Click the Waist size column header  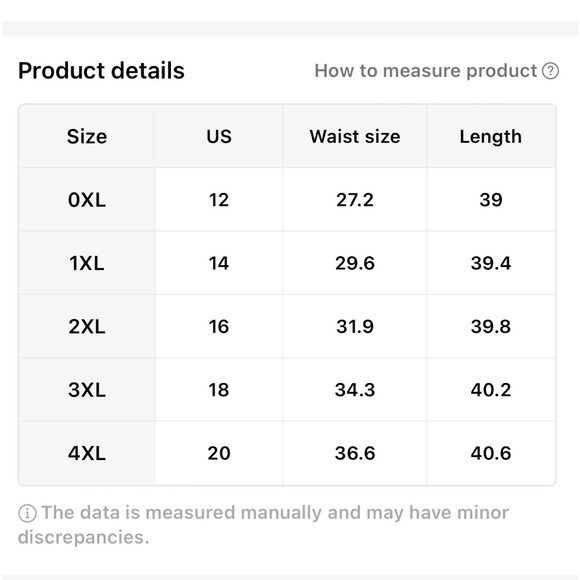[x=355, y=136]
